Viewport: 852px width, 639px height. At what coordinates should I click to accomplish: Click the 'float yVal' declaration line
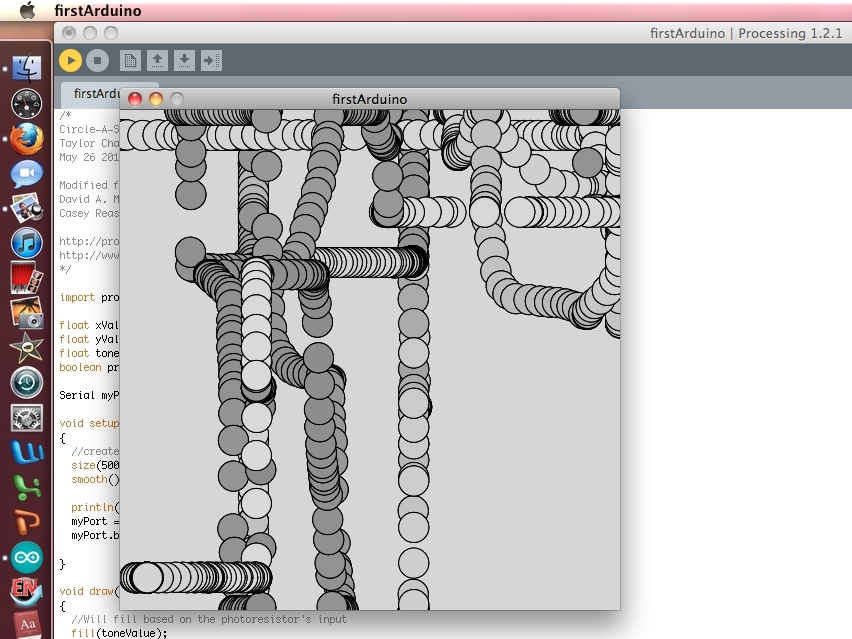point(89,339)
